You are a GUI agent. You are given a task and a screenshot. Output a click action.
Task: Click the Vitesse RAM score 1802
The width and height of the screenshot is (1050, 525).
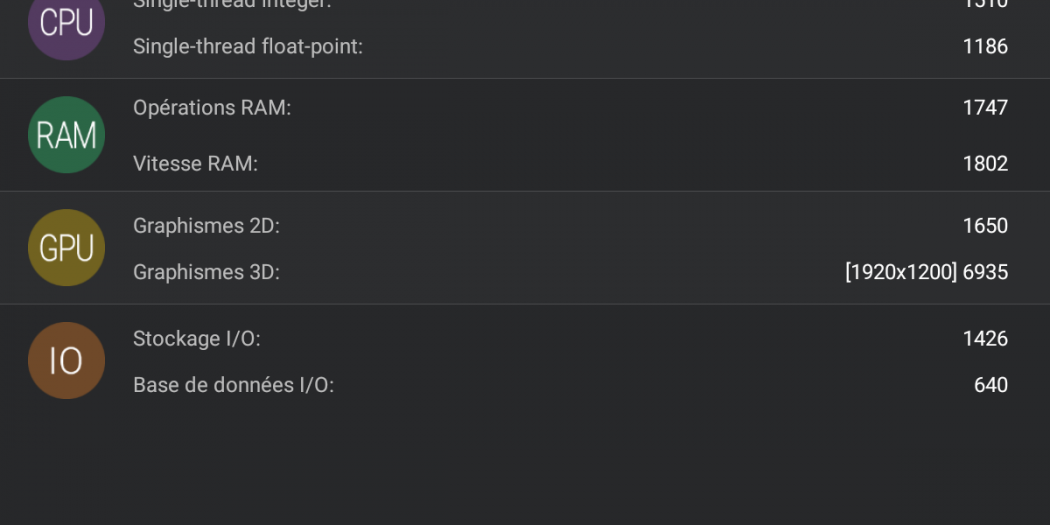tap(985, 164)
